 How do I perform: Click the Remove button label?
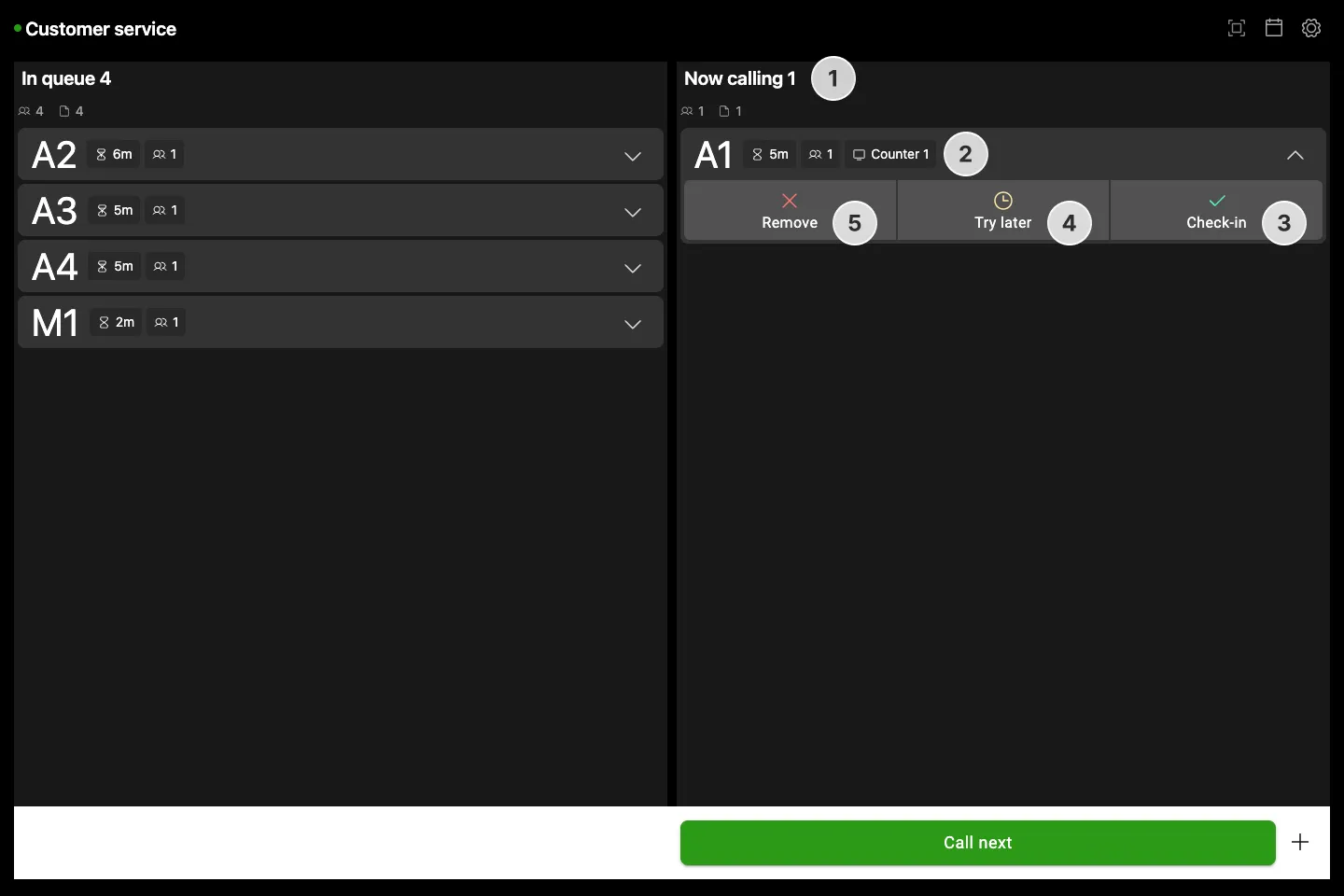(790, 223)
